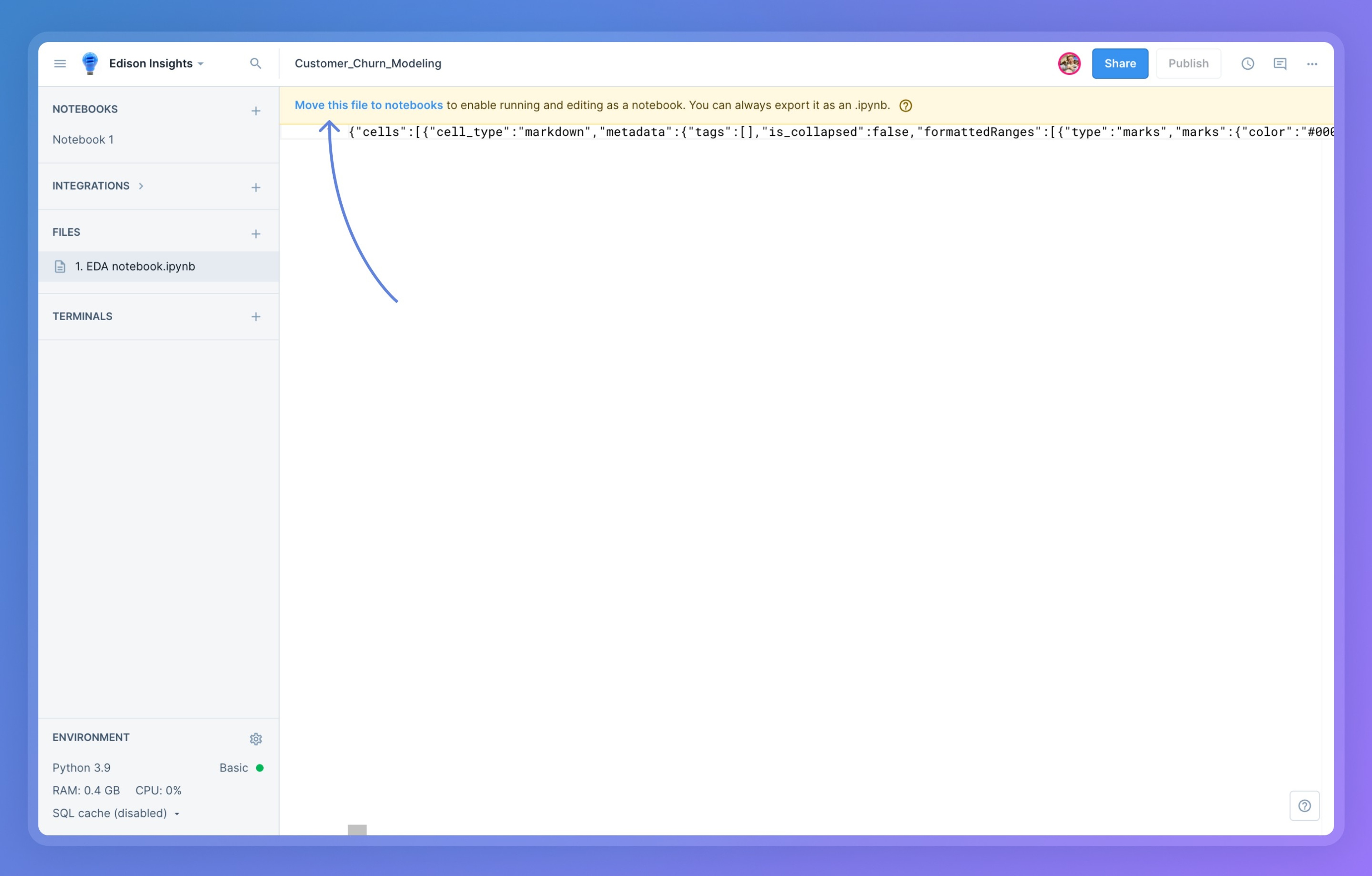
Task: Click the user avatar in header
Action: point(1069,63)
